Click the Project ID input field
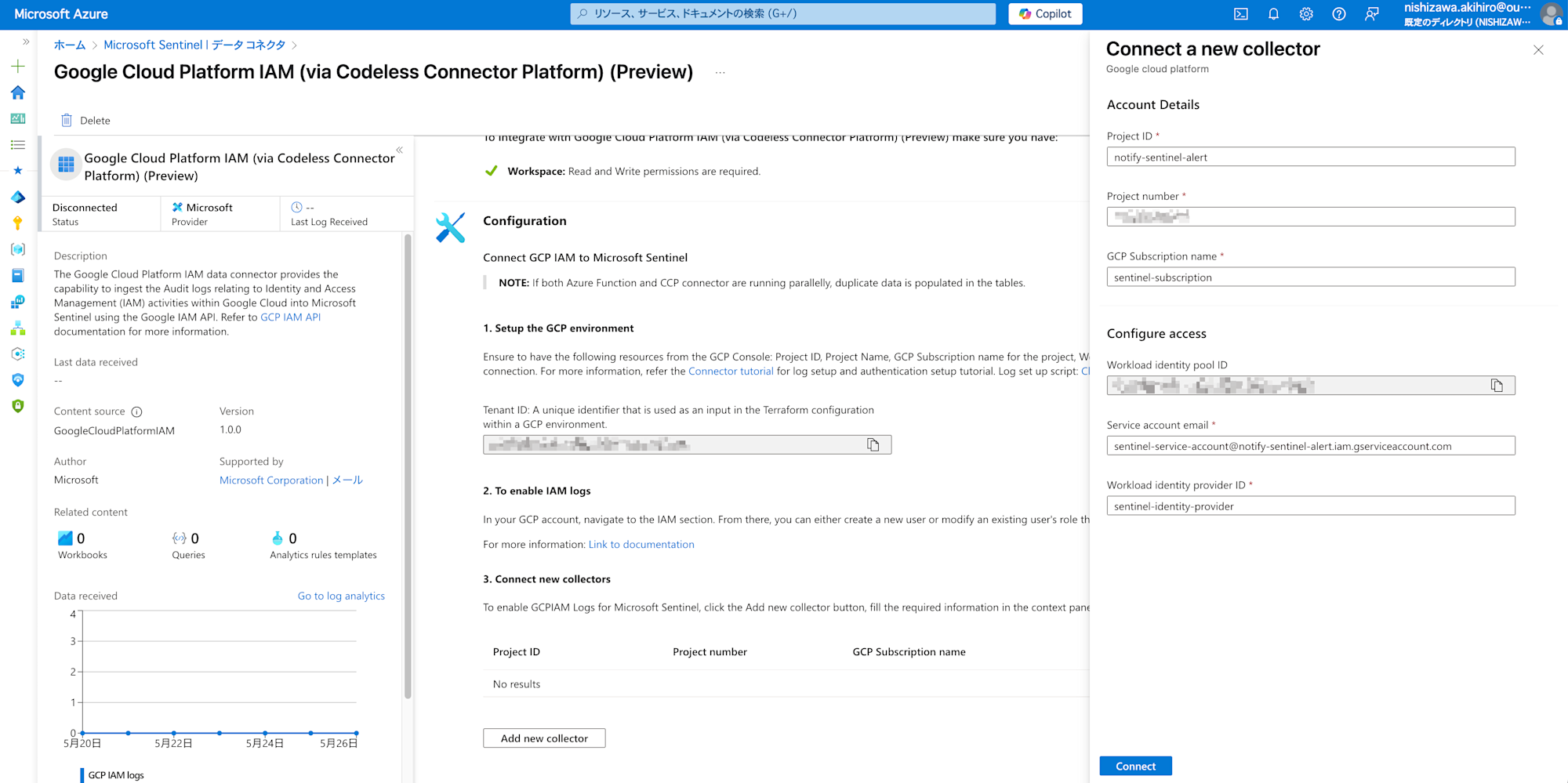Viewport: 1568px width, 783px height. tap(1311, 157)
